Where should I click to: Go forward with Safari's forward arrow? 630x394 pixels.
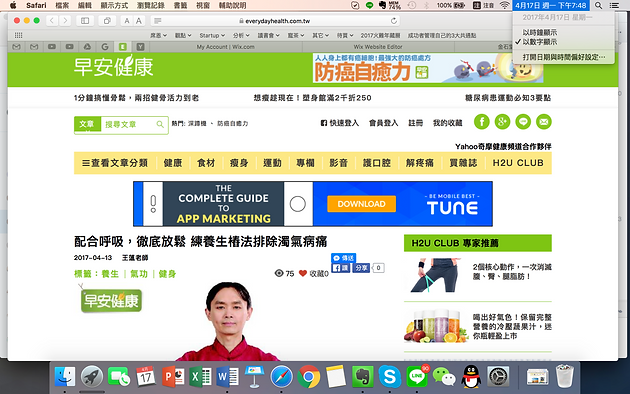(x=65, y=21)
